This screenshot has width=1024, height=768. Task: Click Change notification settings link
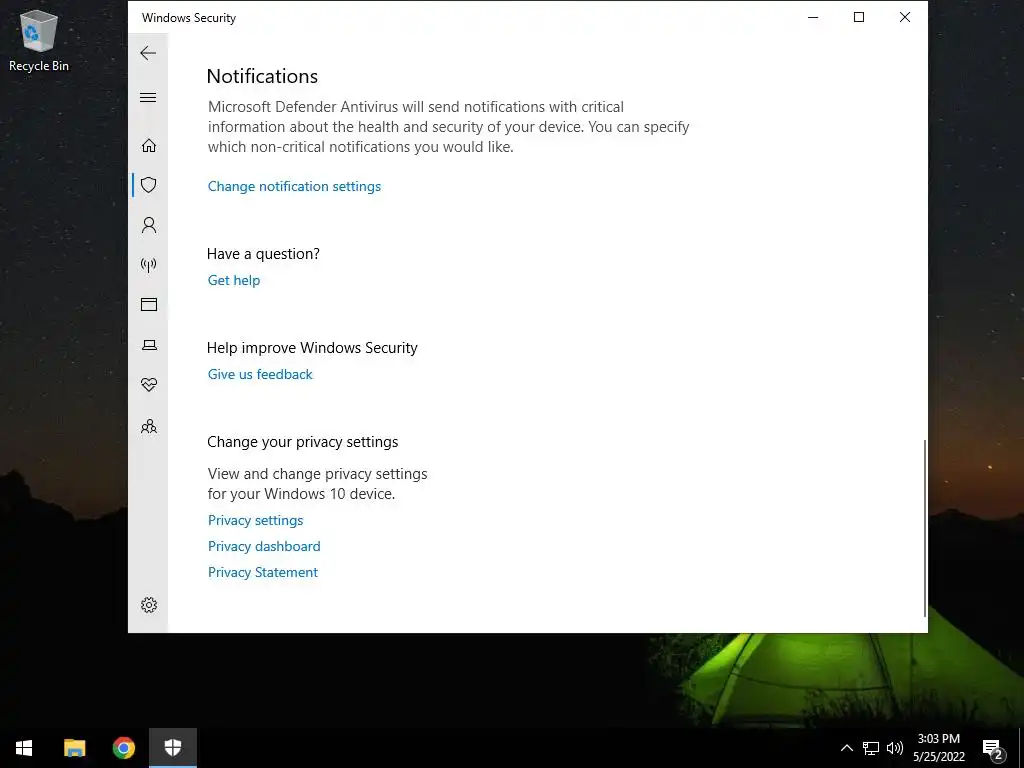click(294, 186)
